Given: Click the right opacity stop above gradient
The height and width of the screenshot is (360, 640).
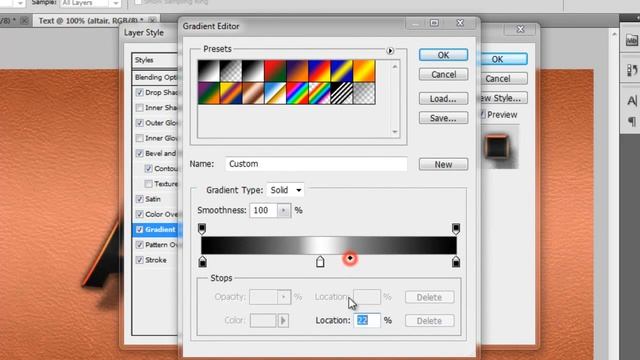Looking at the screenshot, I should point(456,229).
